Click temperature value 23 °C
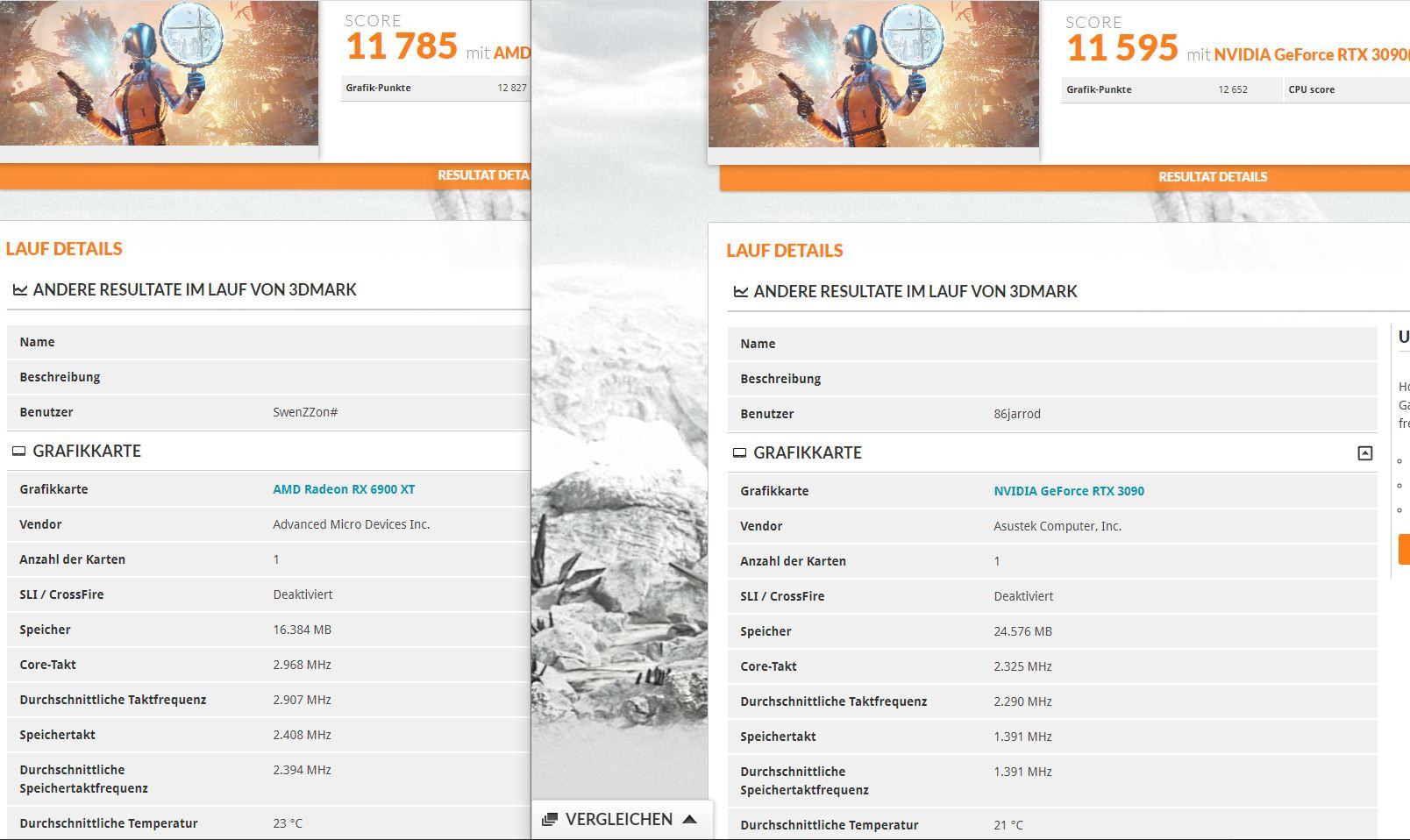1410x840 pixels. (x=288, y=823)
